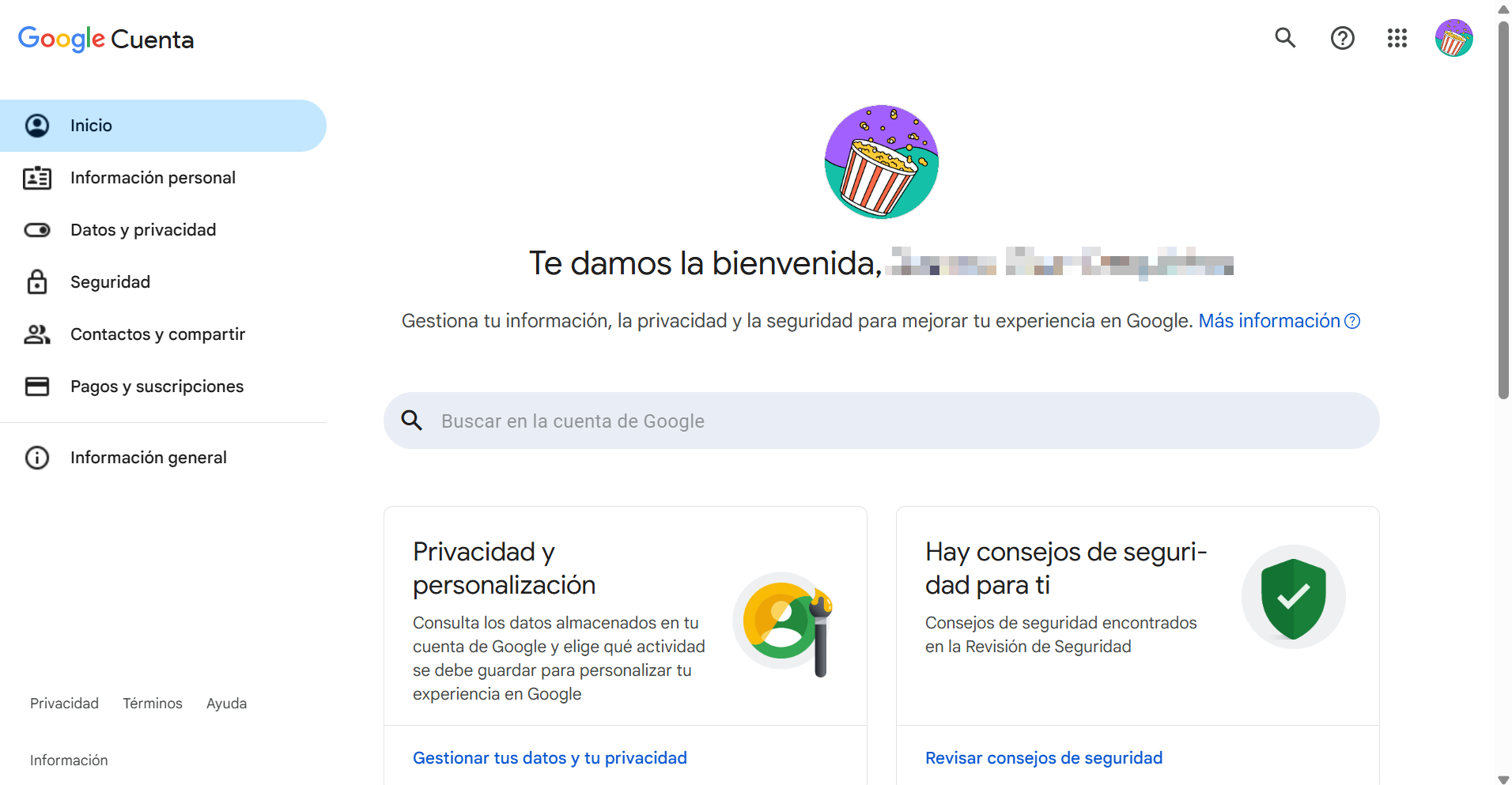Open the Términos footer link

coord(153,704)
